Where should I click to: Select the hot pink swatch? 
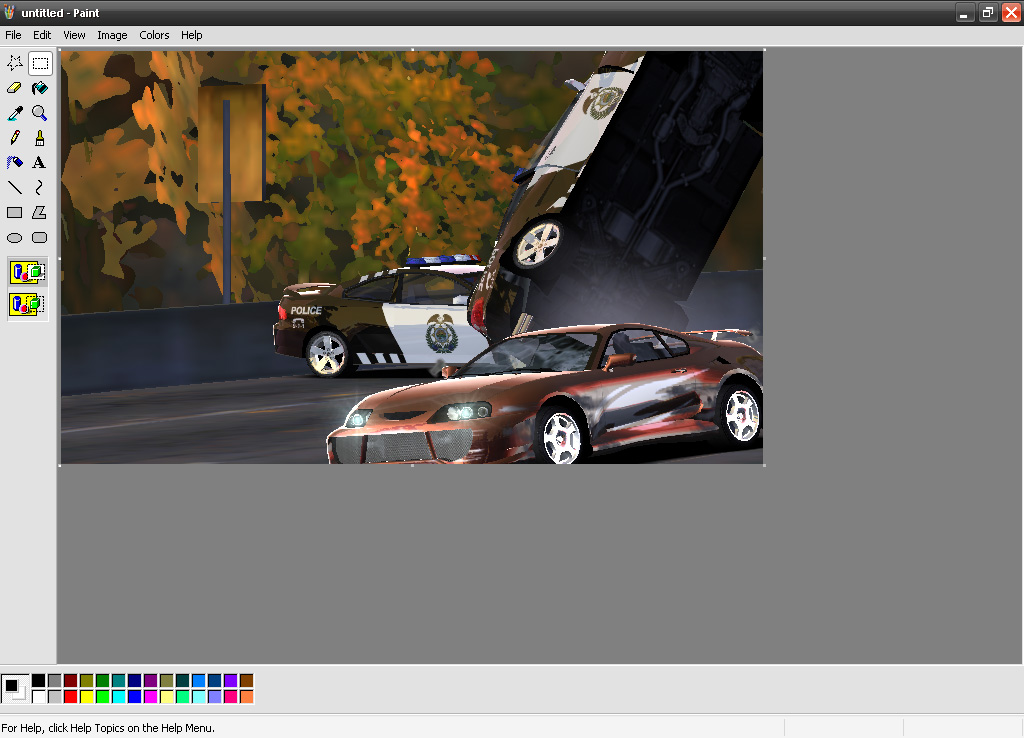coord(231,697)
